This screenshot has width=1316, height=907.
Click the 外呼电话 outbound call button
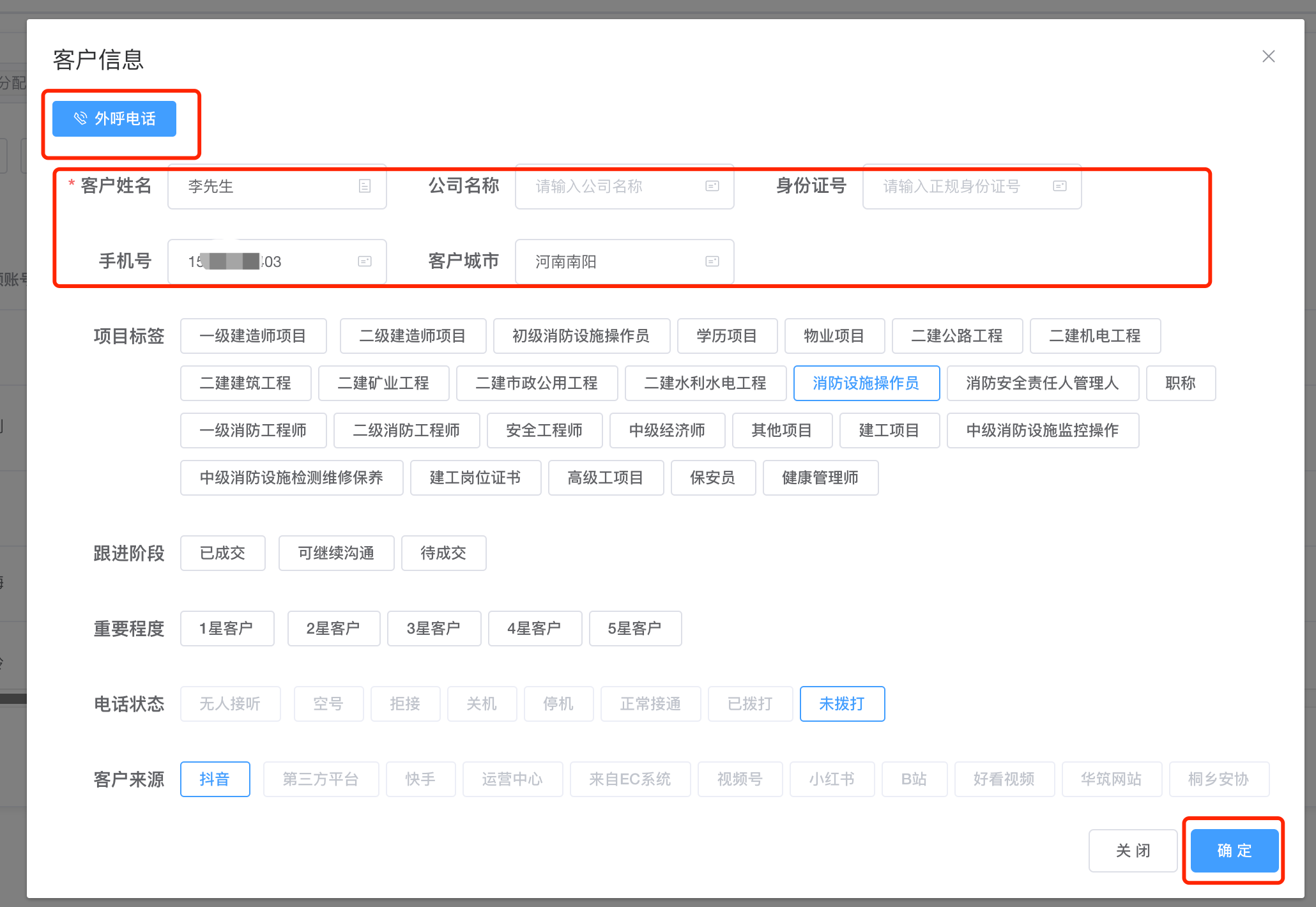(114, 119)
